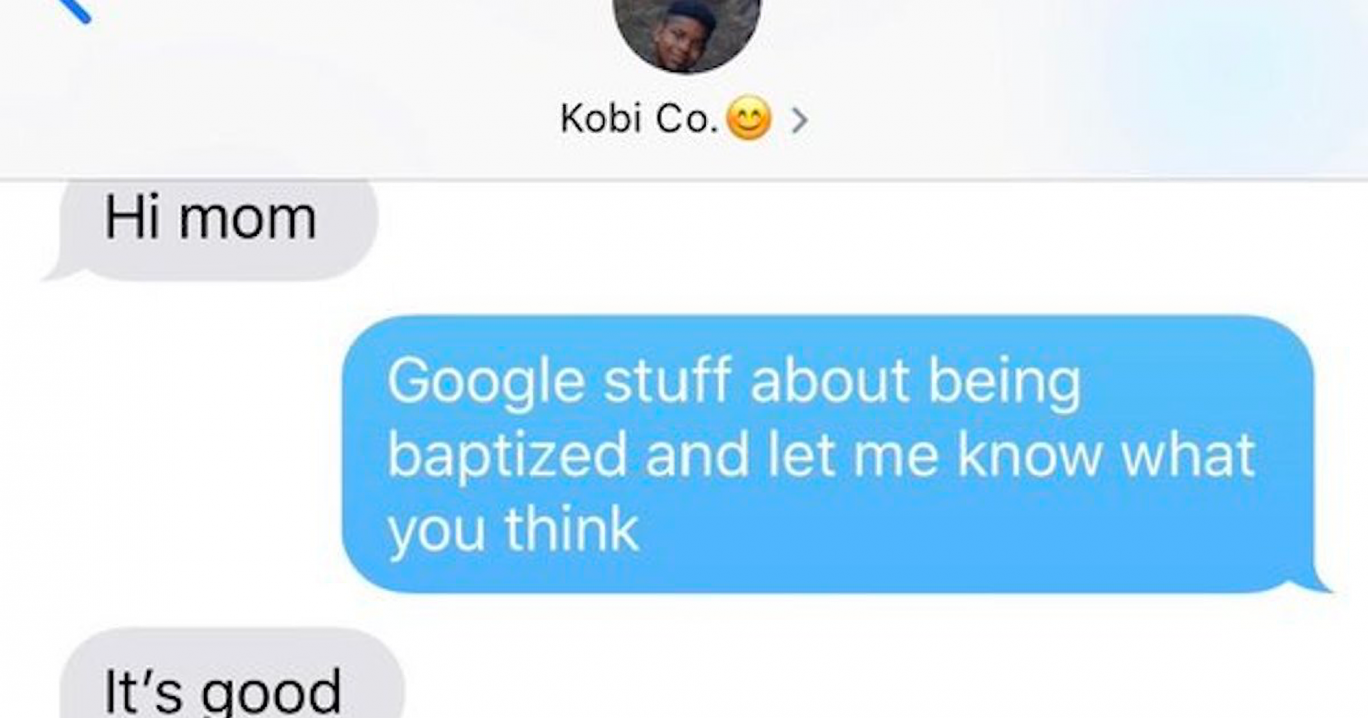Tap the blue back arrow

[73, 9]
